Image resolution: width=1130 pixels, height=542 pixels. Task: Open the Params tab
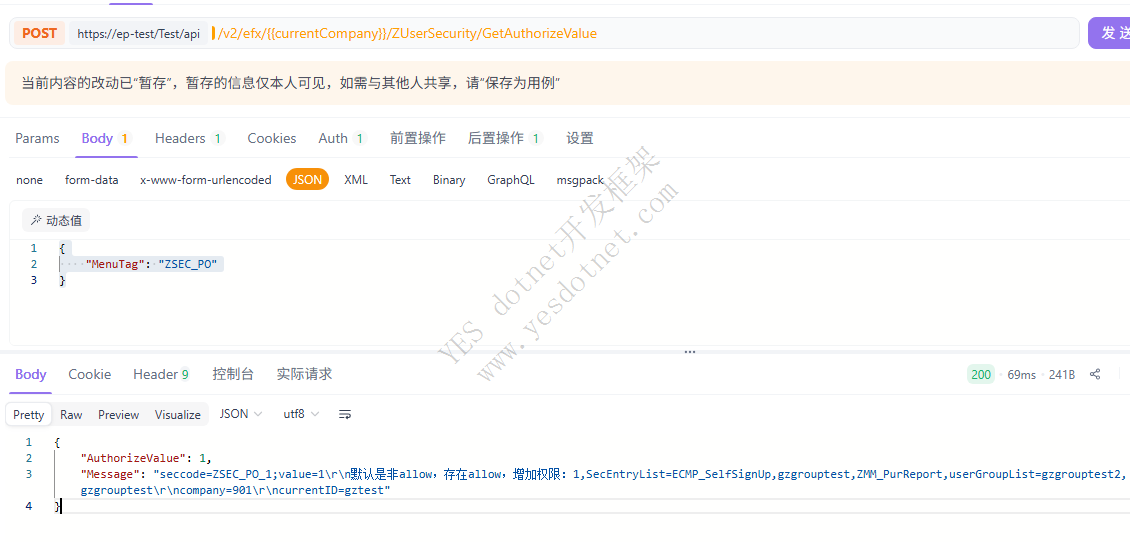(37, 138)
